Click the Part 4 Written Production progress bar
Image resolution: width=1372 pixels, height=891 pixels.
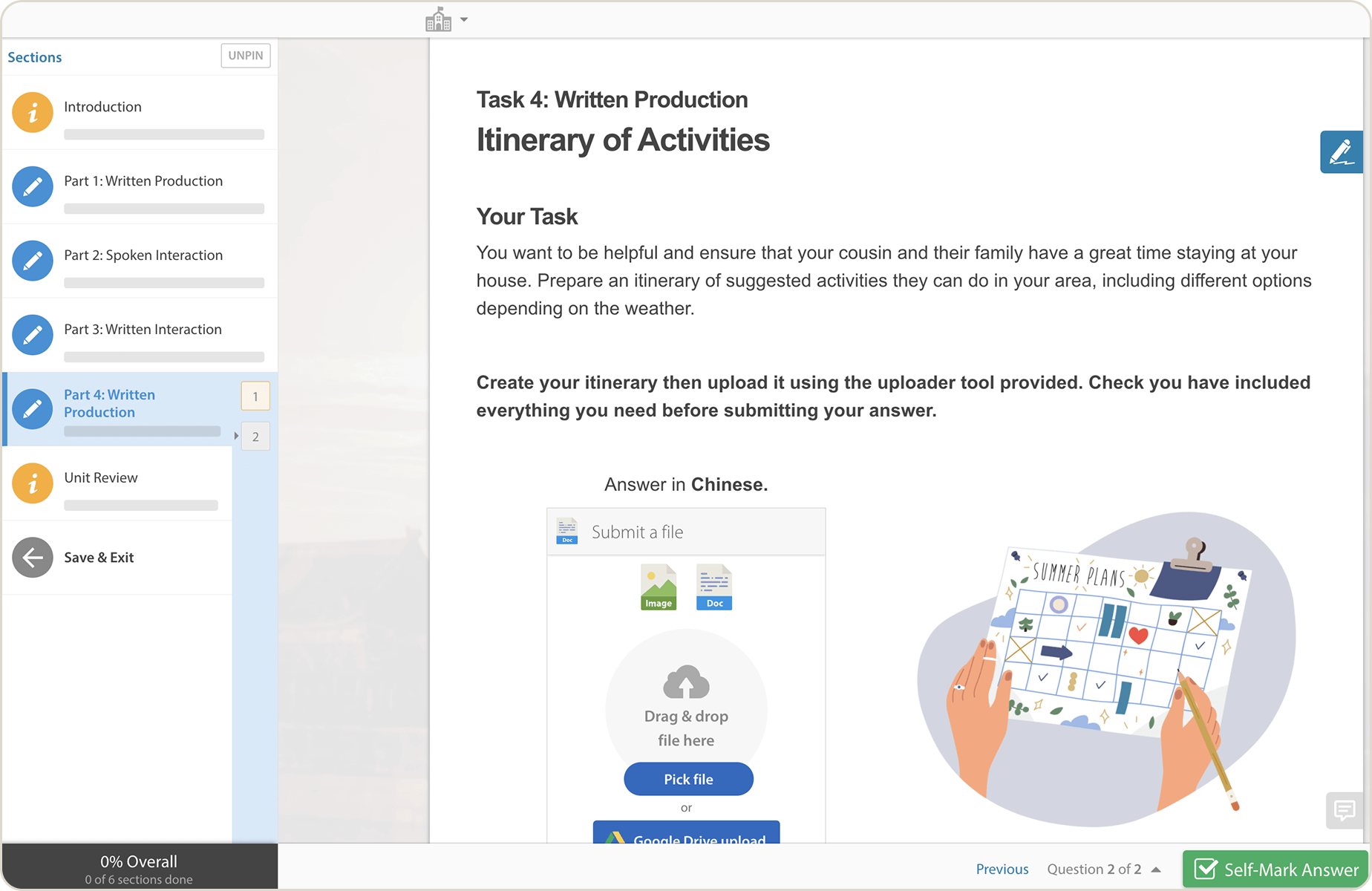click(x=142, y=431)
